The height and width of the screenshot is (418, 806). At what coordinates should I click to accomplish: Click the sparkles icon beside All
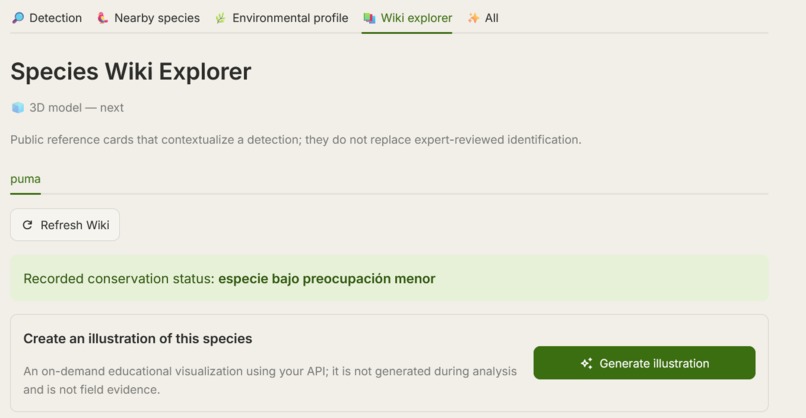pyautogui.click(x=473, y=18)
